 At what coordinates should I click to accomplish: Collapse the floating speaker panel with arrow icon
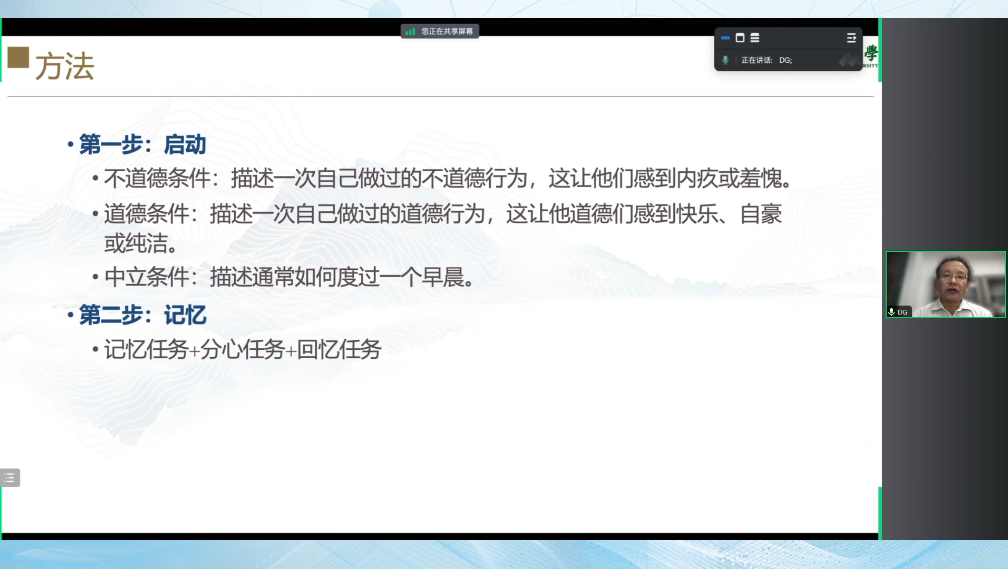click(x=851, y=38)
